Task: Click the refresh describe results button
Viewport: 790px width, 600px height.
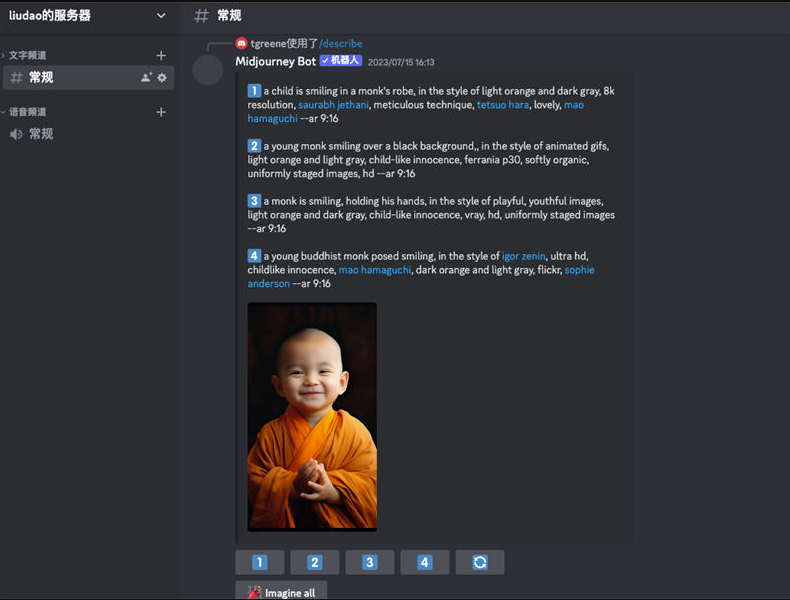Action: (x=479, y=562)
